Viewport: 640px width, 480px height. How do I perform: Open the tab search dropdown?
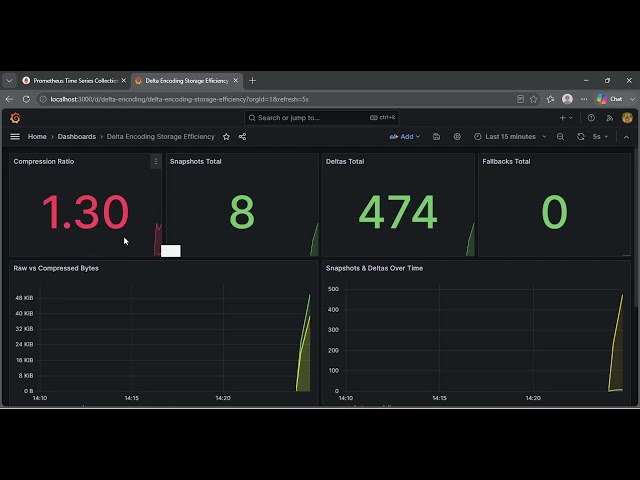9,81
